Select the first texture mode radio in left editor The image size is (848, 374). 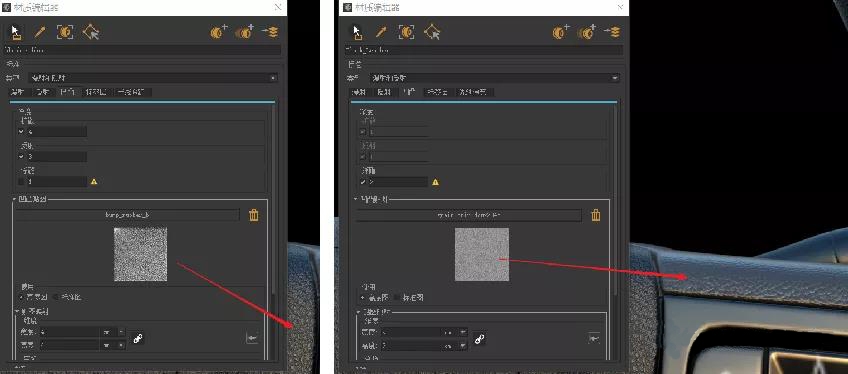[x=22, y=297]
